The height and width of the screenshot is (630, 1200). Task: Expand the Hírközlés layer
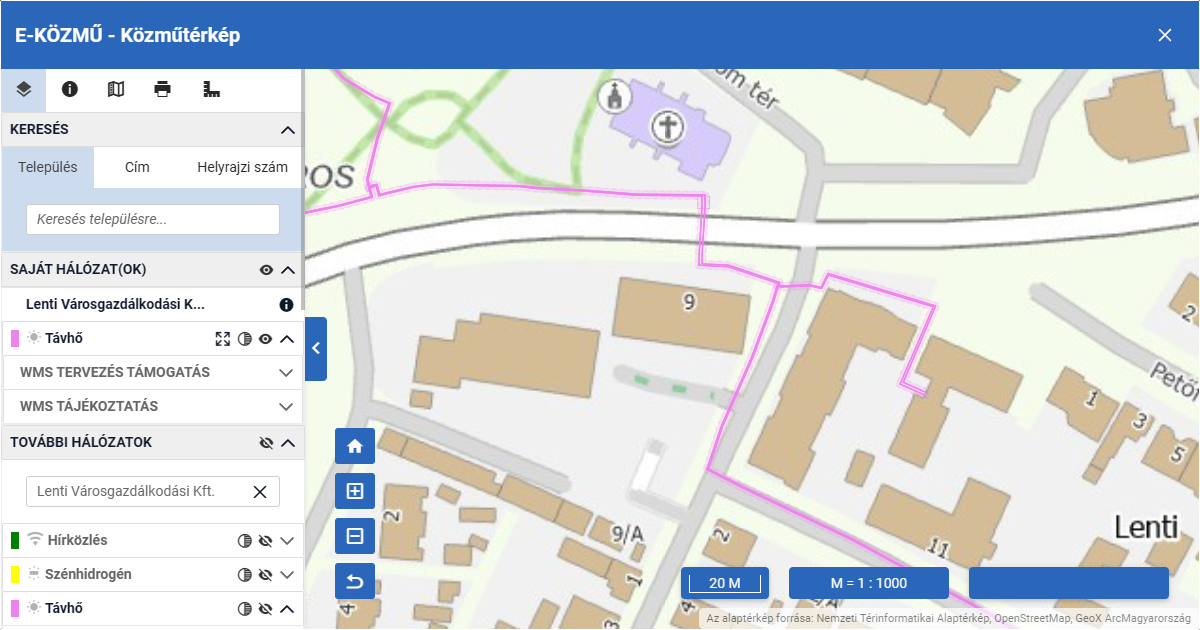(x=288, y=541)
